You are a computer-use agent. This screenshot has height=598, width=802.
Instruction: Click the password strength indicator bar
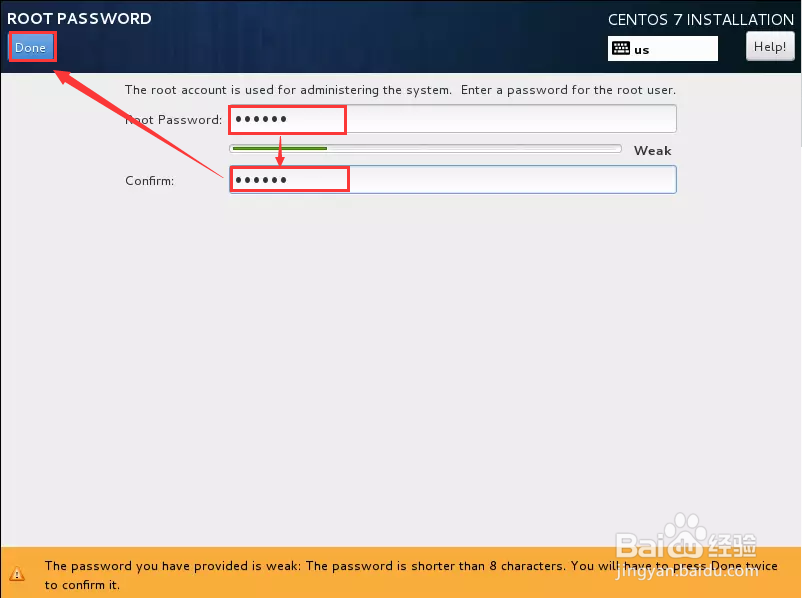click(x=427, y=147)
